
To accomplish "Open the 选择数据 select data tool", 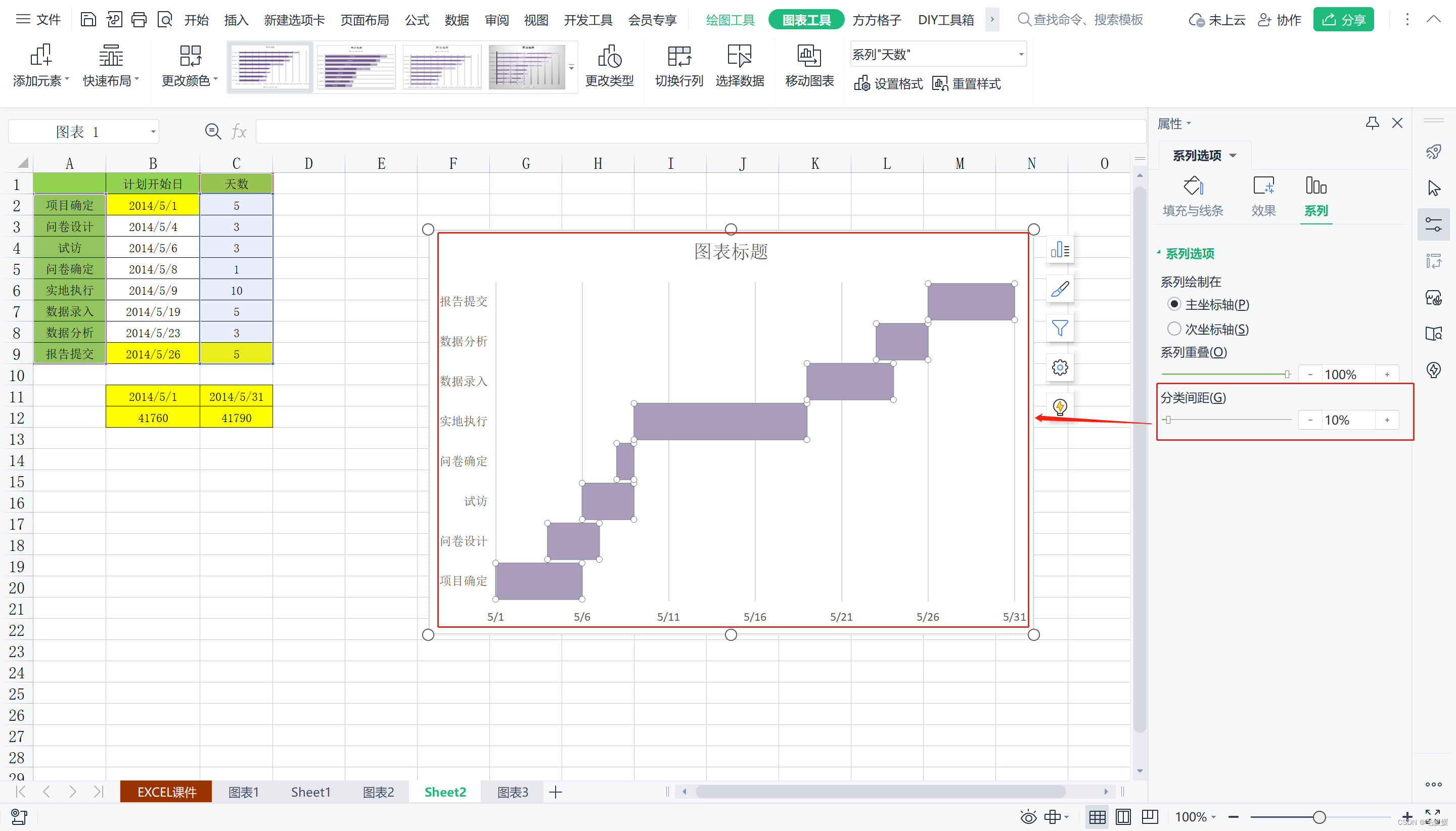I will coord(739,57).
